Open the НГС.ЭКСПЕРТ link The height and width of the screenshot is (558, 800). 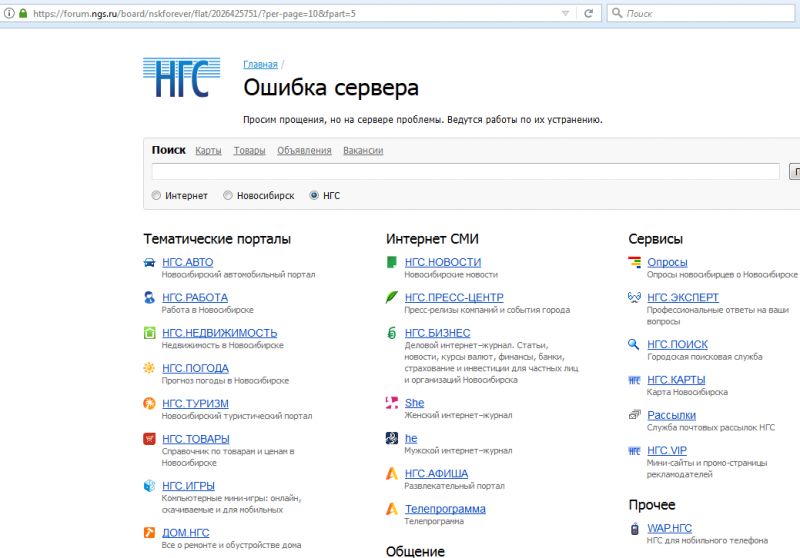click(683, 297)
